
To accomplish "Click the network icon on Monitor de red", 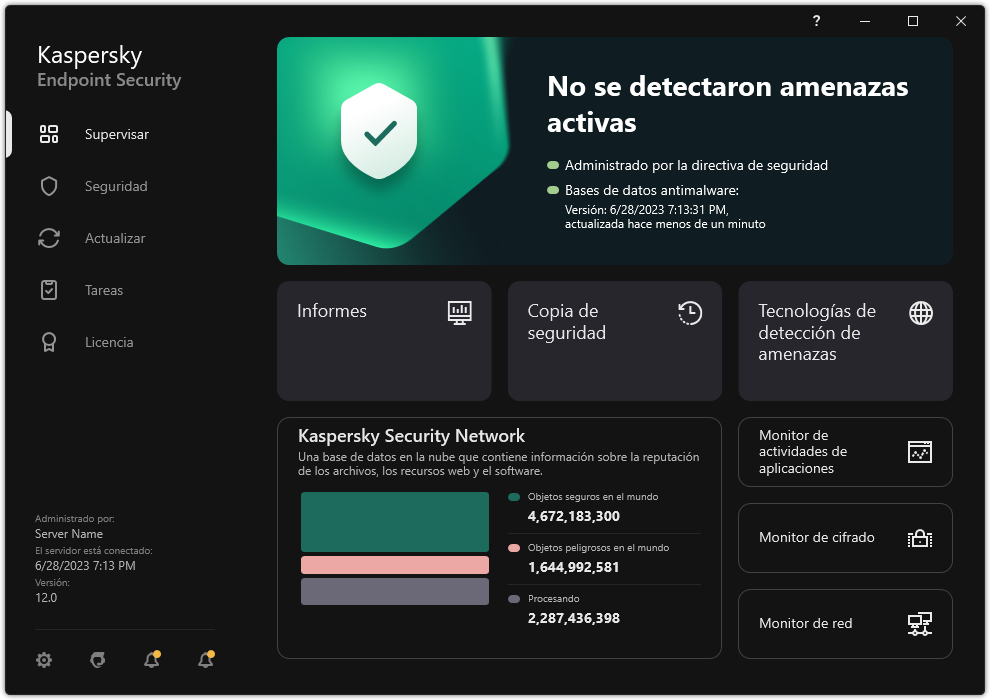I will click(x=919, y=623).
